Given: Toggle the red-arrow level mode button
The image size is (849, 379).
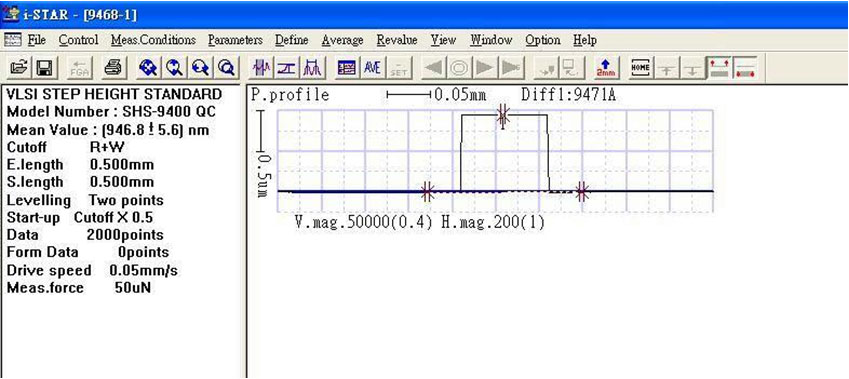Looking at the screenshot, I should click(720, 68).
